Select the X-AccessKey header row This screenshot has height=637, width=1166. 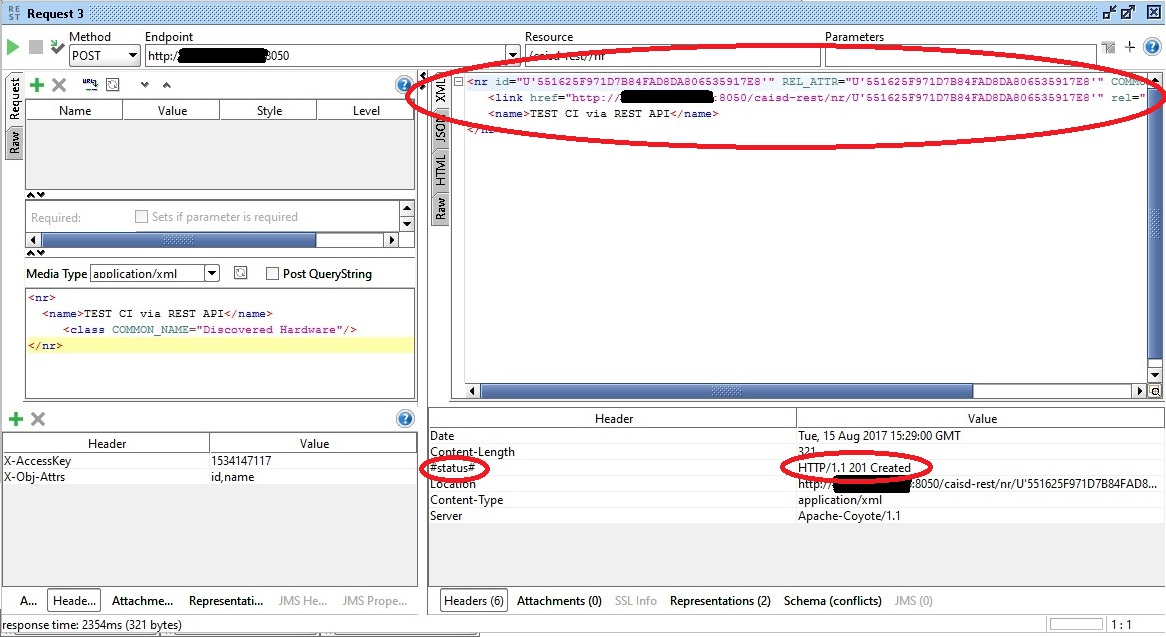point(209,460)
